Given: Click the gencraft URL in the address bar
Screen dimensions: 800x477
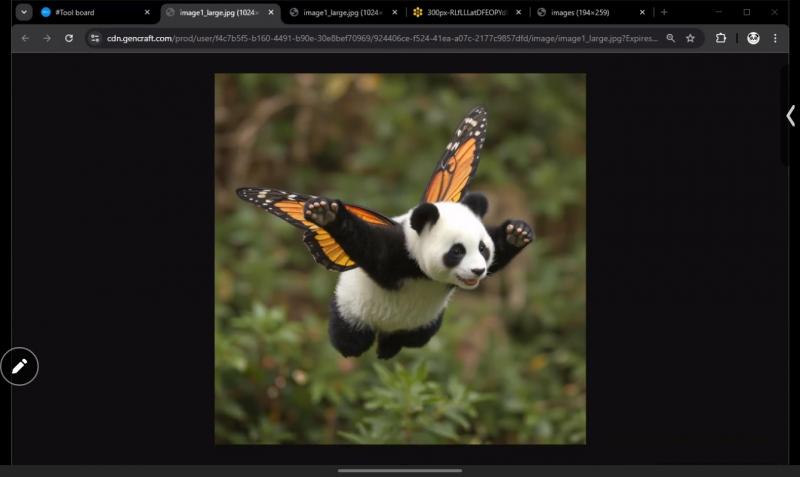Looking at the screenshot, I should [x=380, y=38].
